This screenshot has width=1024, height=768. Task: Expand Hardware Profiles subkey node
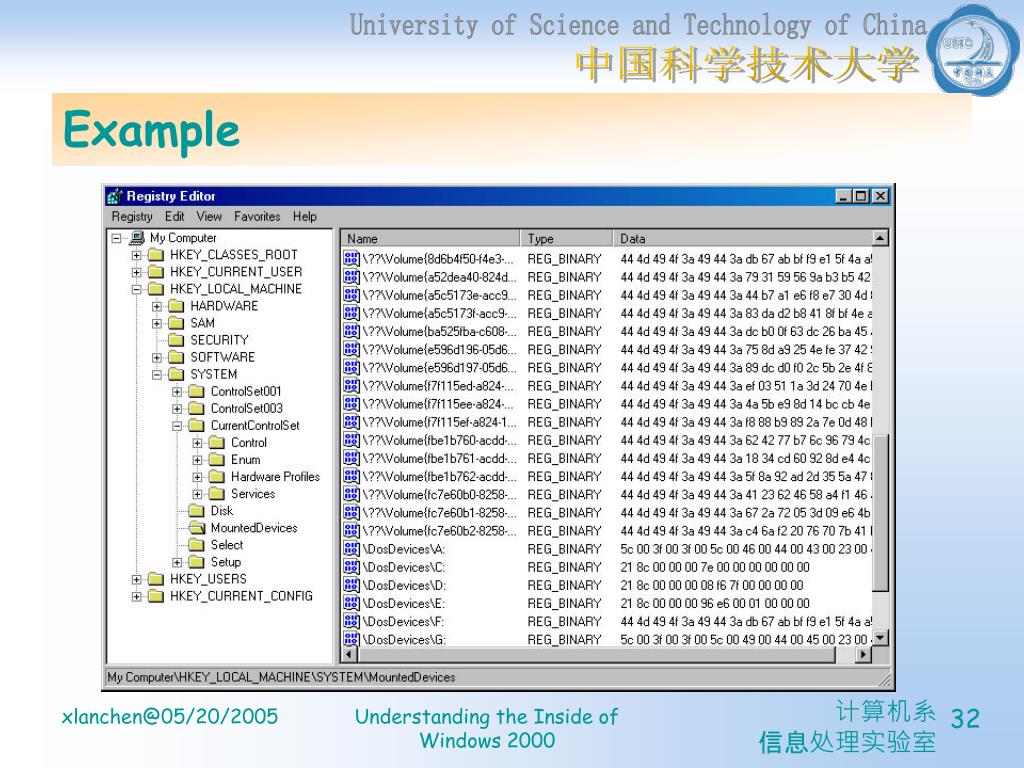click(197, 477)
